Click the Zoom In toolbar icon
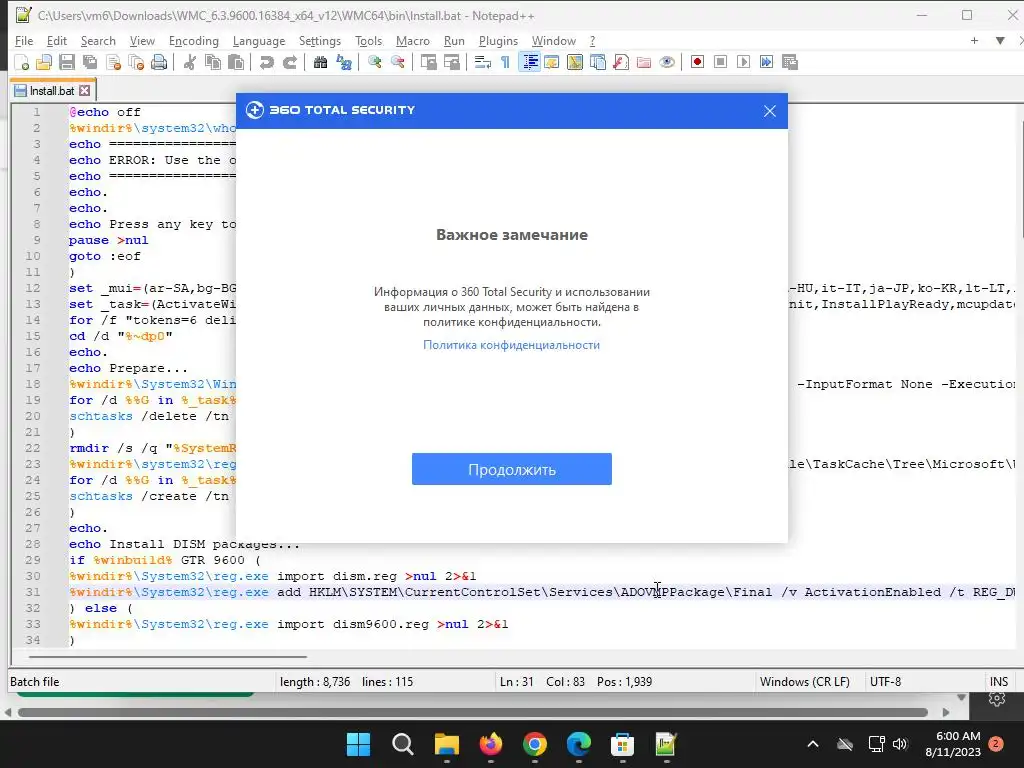 tap(374, 62)
